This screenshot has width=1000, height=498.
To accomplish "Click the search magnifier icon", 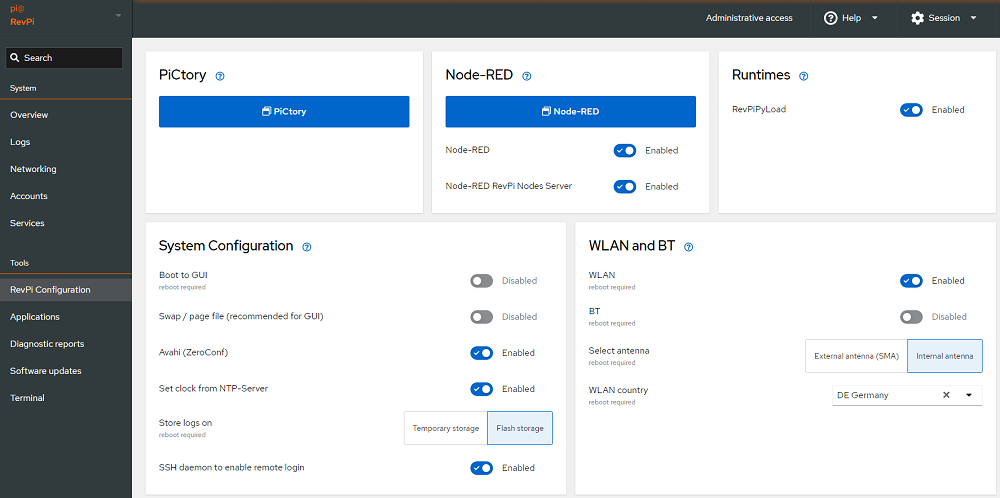I will (x=15, y=58).
